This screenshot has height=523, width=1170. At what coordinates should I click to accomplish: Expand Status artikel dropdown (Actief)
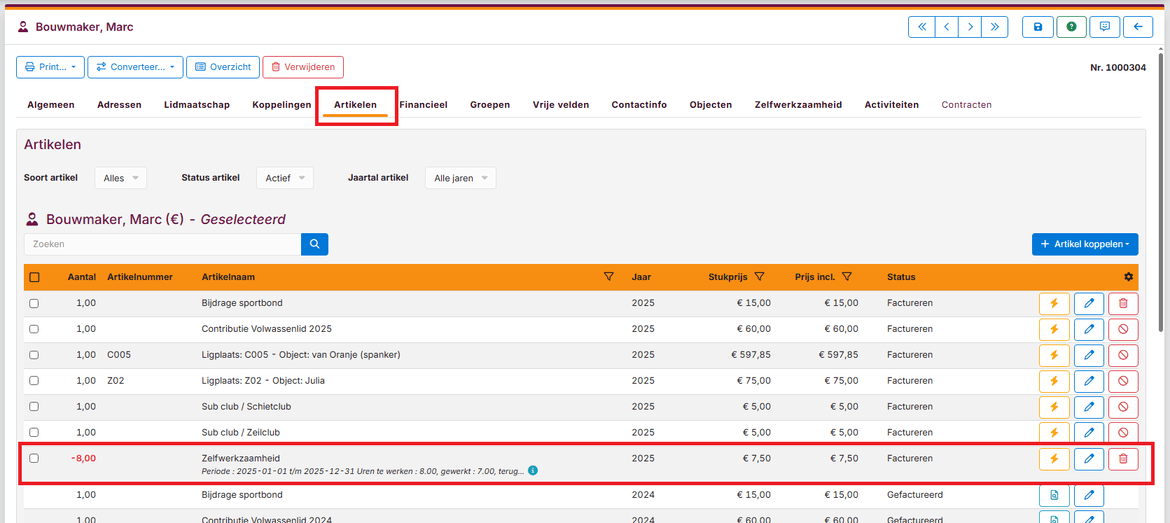click(285, 178)
